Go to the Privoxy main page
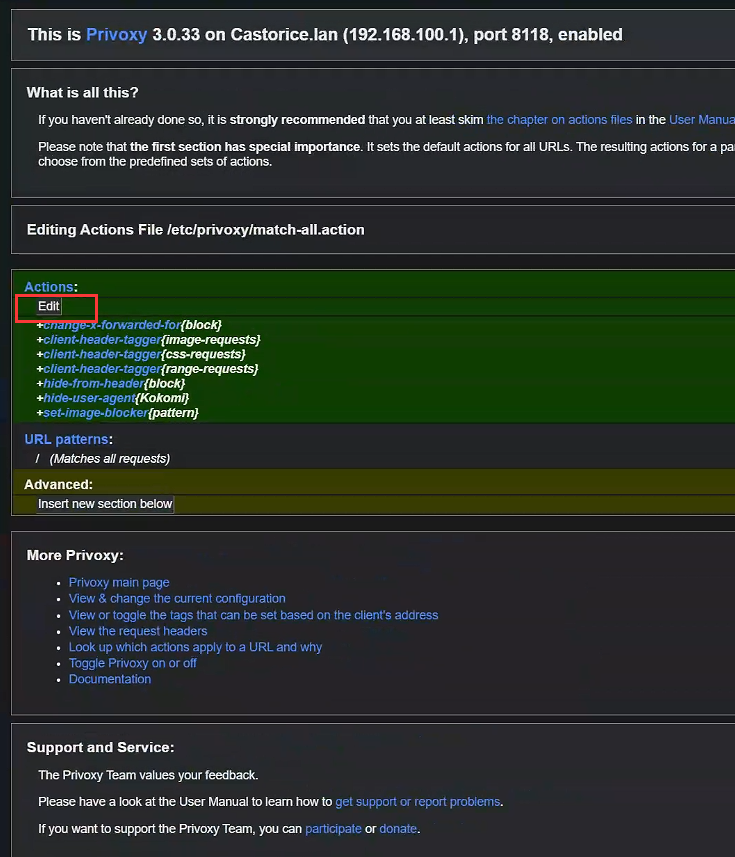This screenshot has height=857, width=735. click(x=119, y=583)
